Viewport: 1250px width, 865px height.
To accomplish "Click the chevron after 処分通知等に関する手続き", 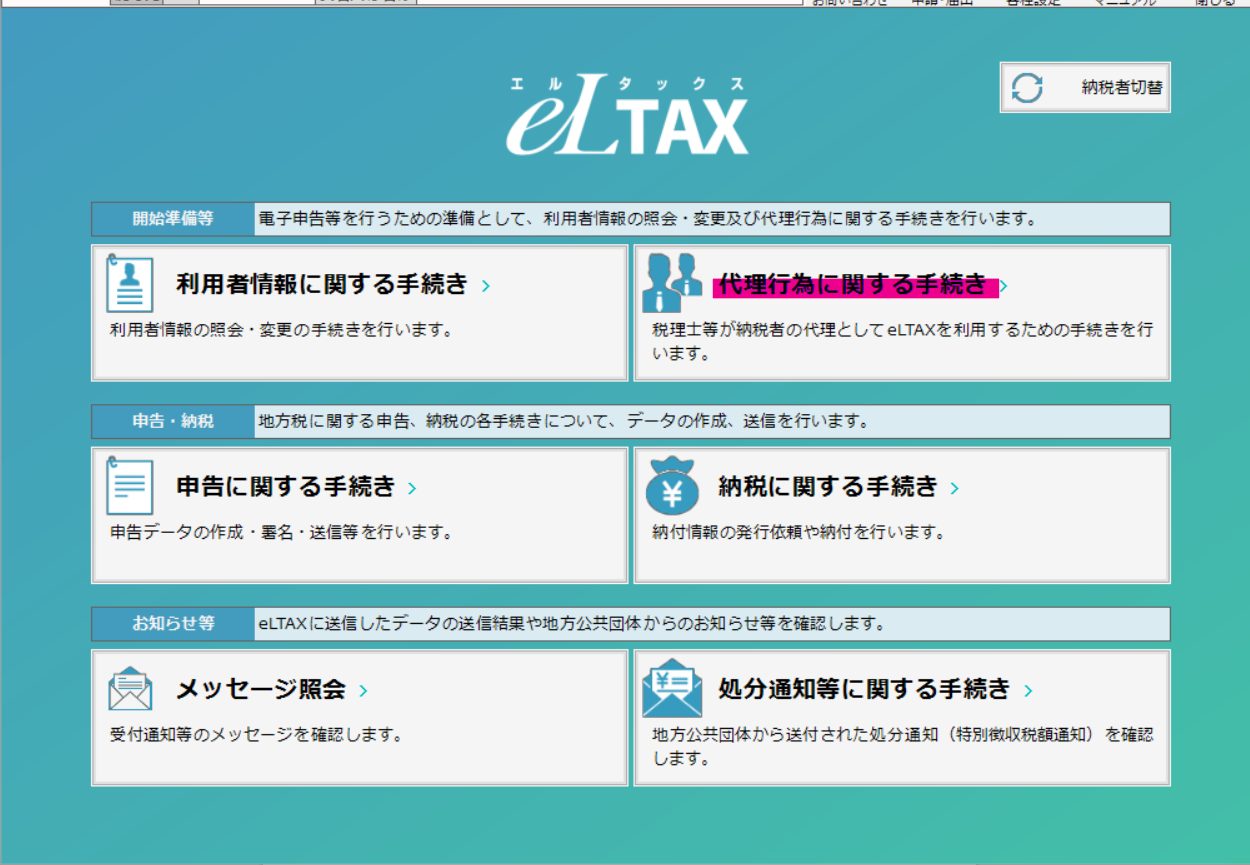I will click(x=1028, y=691).
